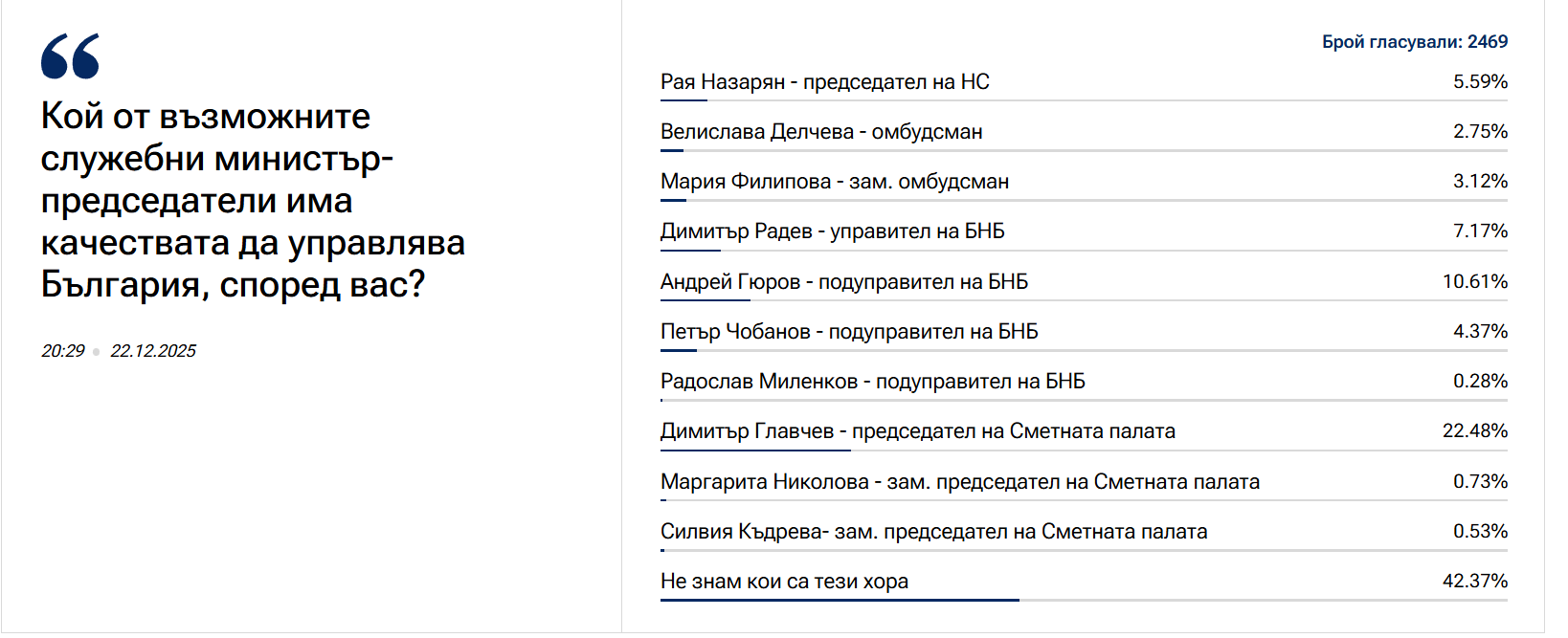This screenshot has height=638, width=1568.
Task: Click the 22.48% percentage value
Action: click(x=1474, y=431)
